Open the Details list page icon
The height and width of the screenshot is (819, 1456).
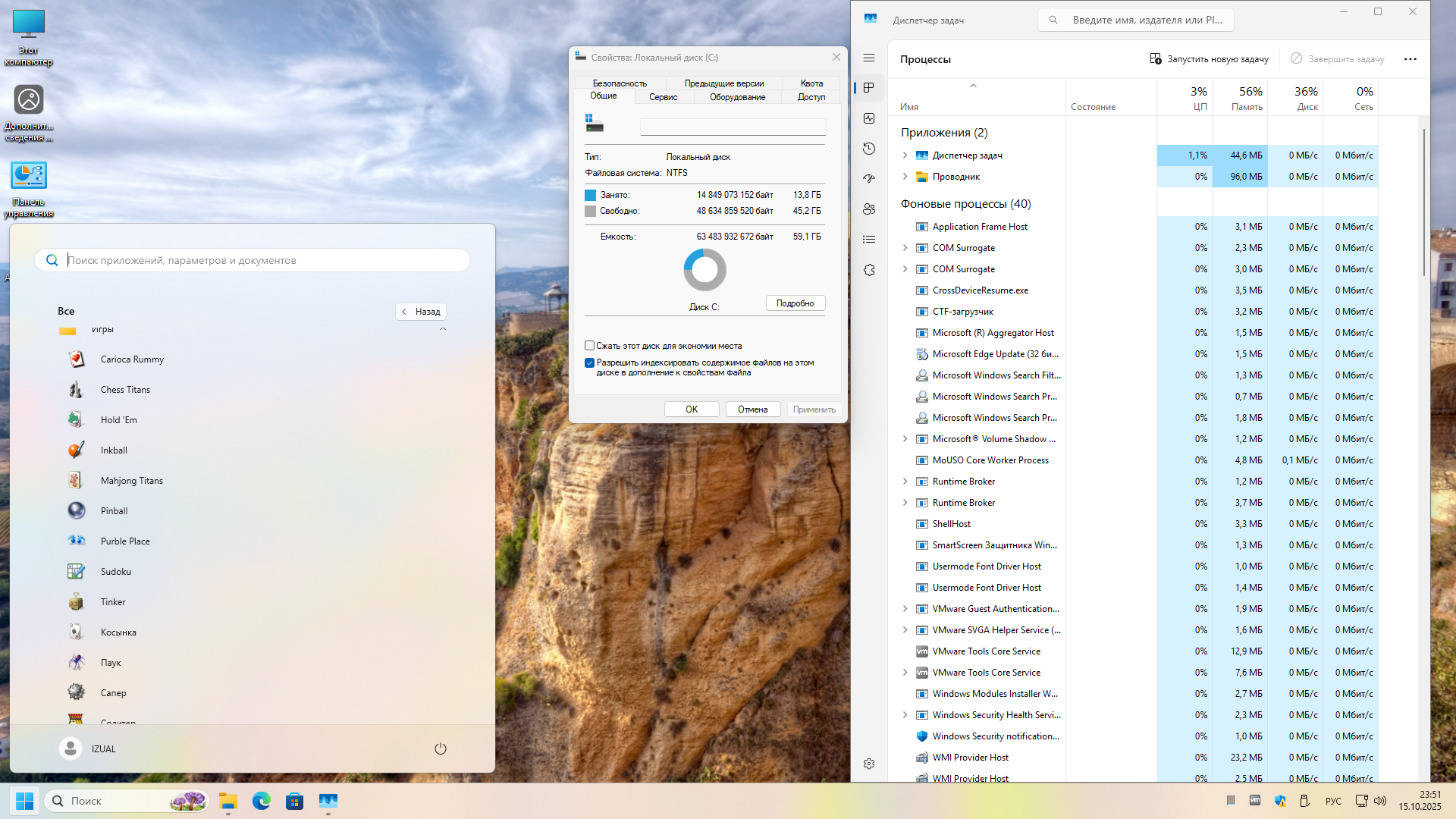click(x=869, y=240)
